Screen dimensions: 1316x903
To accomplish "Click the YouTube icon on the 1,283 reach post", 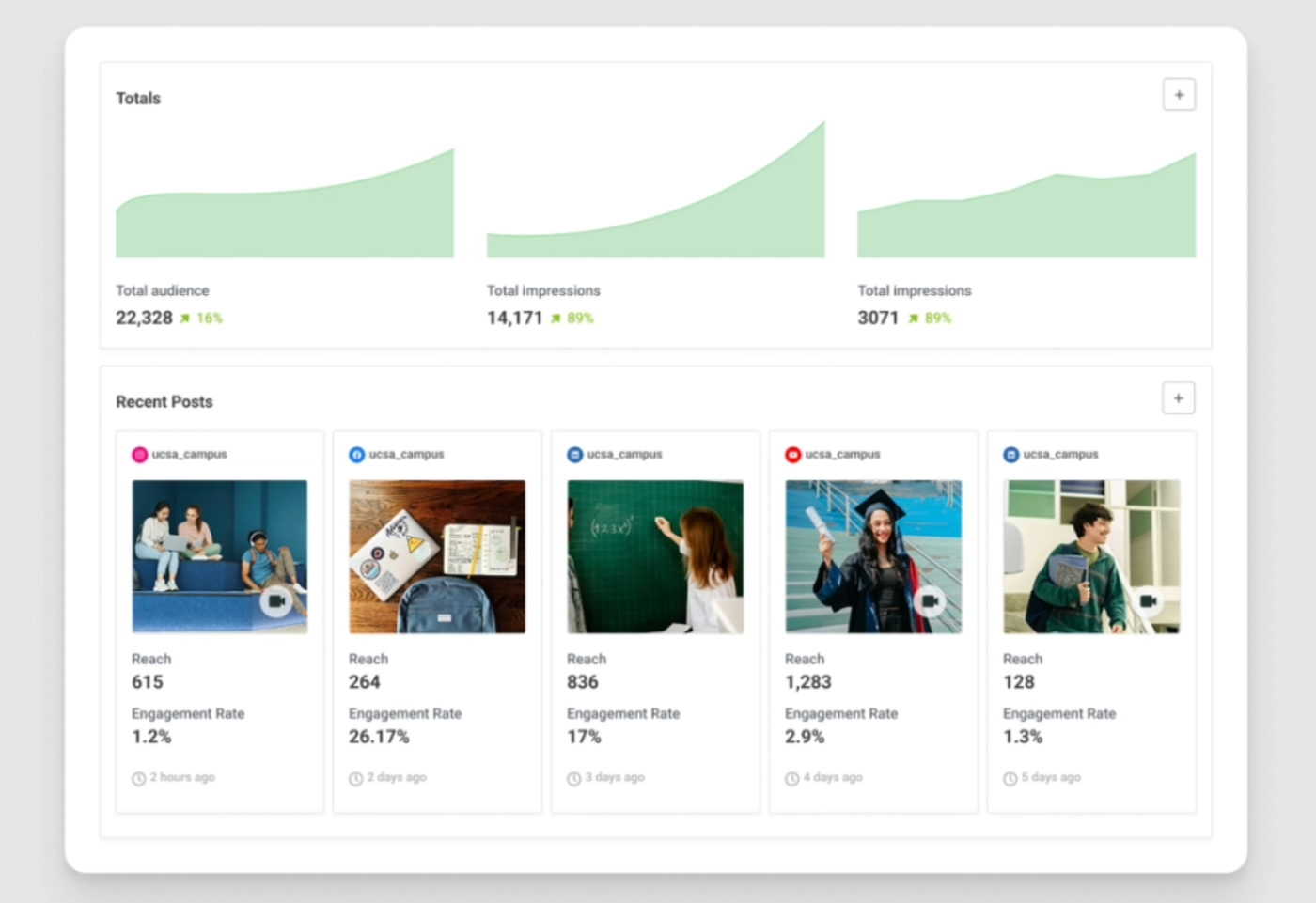I will [792, 455].
